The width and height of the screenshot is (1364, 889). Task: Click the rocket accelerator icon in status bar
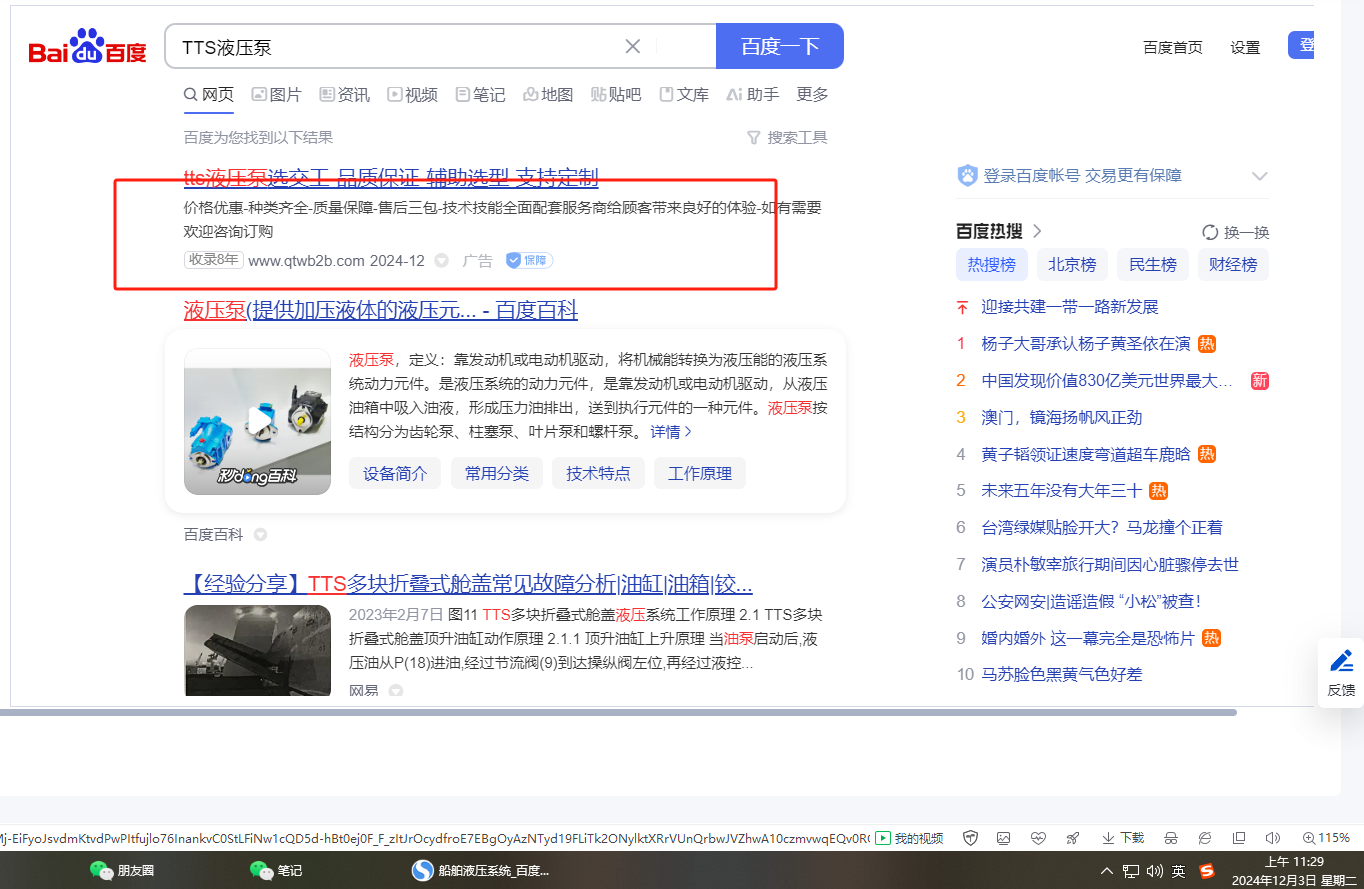click(1073, 838)
